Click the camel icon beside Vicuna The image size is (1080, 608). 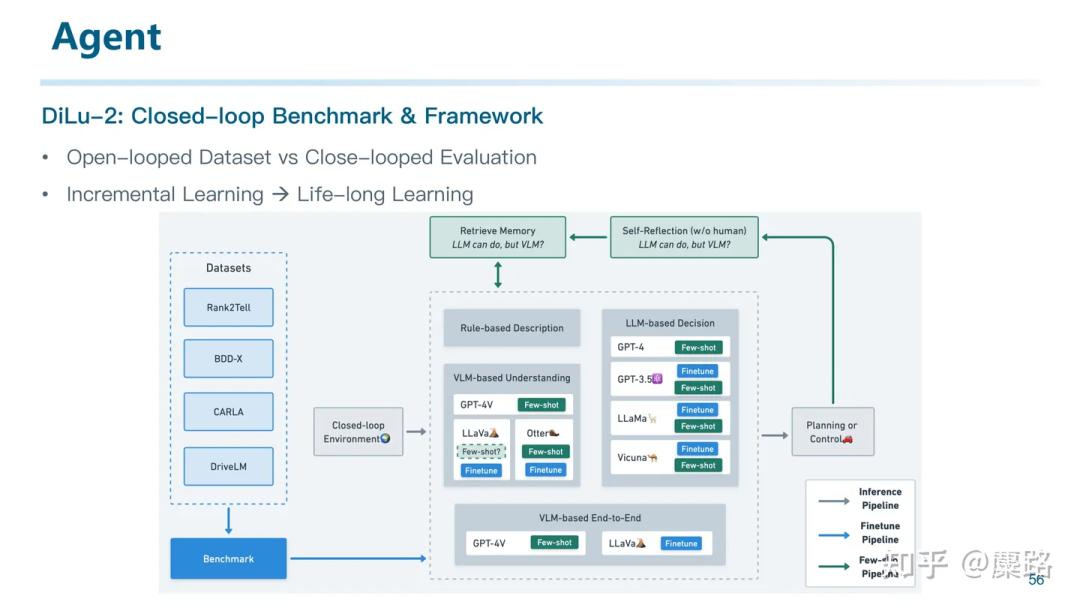653,457
